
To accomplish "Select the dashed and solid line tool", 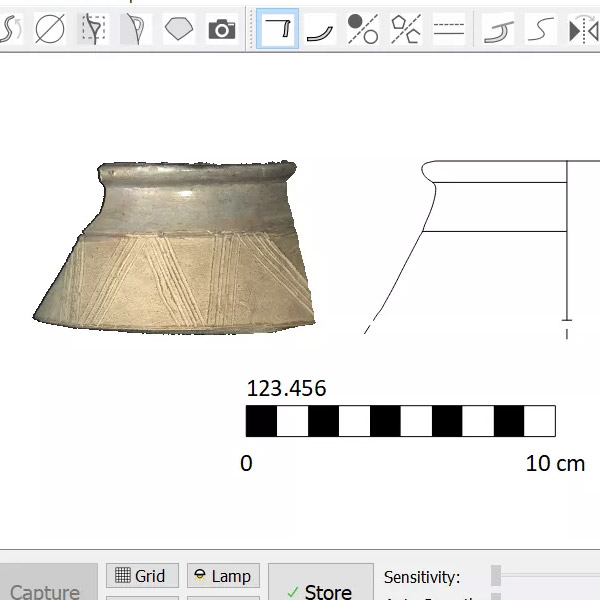I will 449,29.
